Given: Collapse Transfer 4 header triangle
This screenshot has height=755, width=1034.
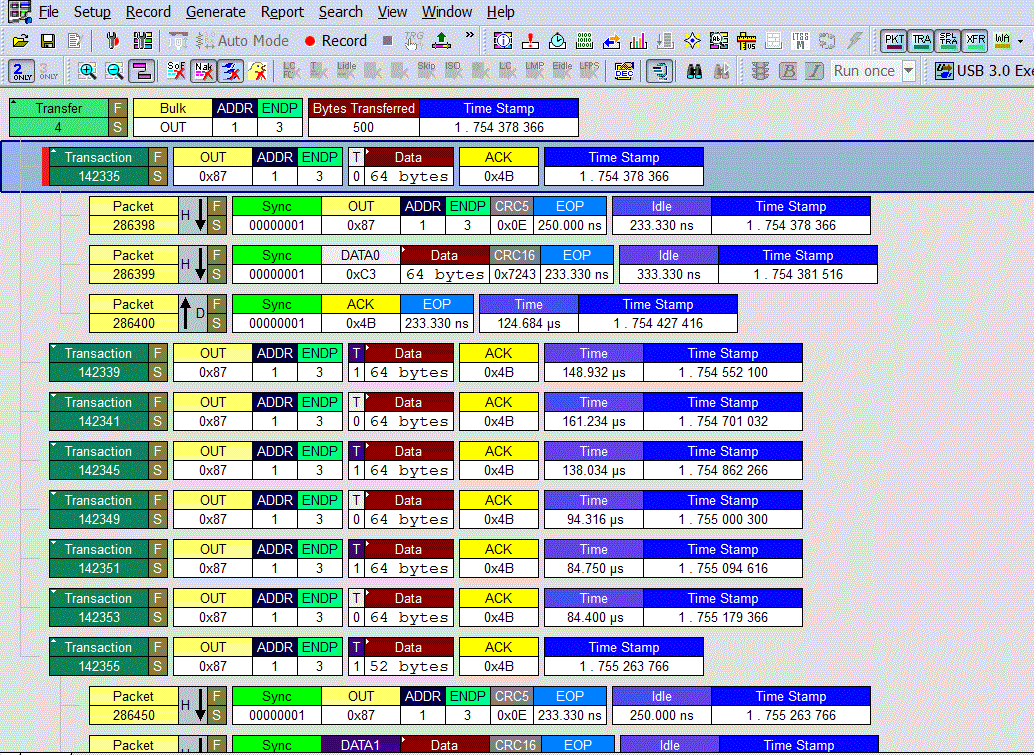Looking at the screenshot, I should click(x=14, y=104).
